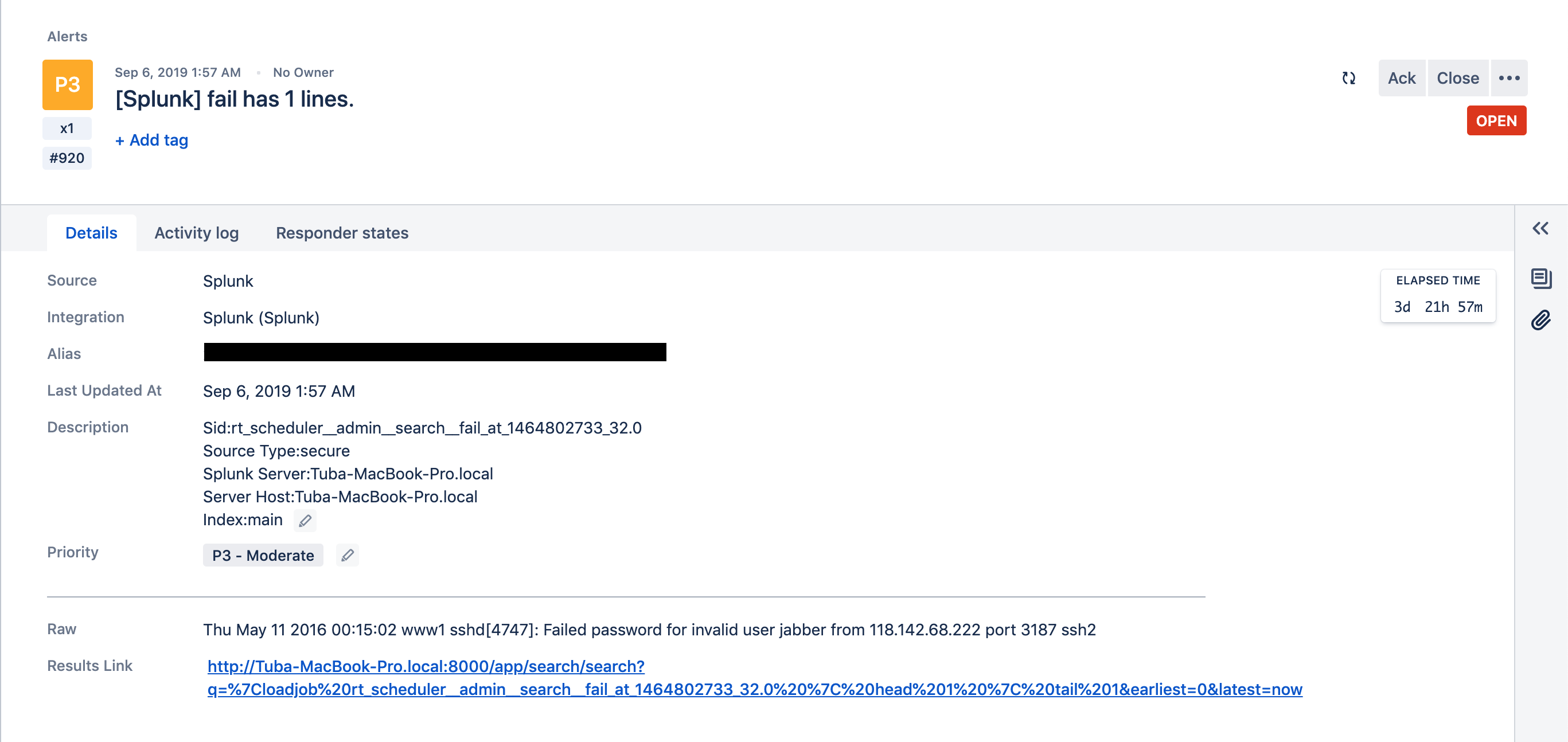Add a tag to this alert
1568x742 pixels.
(151, 140)
